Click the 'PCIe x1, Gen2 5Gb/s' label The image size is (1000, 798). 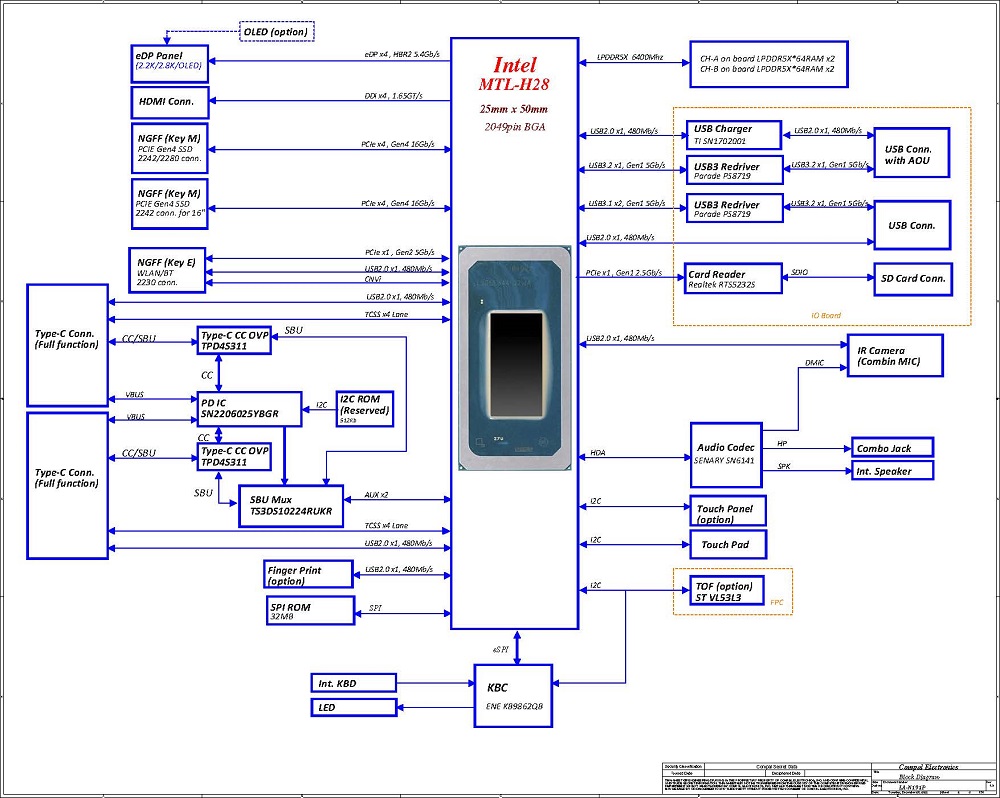pos(400,252)
